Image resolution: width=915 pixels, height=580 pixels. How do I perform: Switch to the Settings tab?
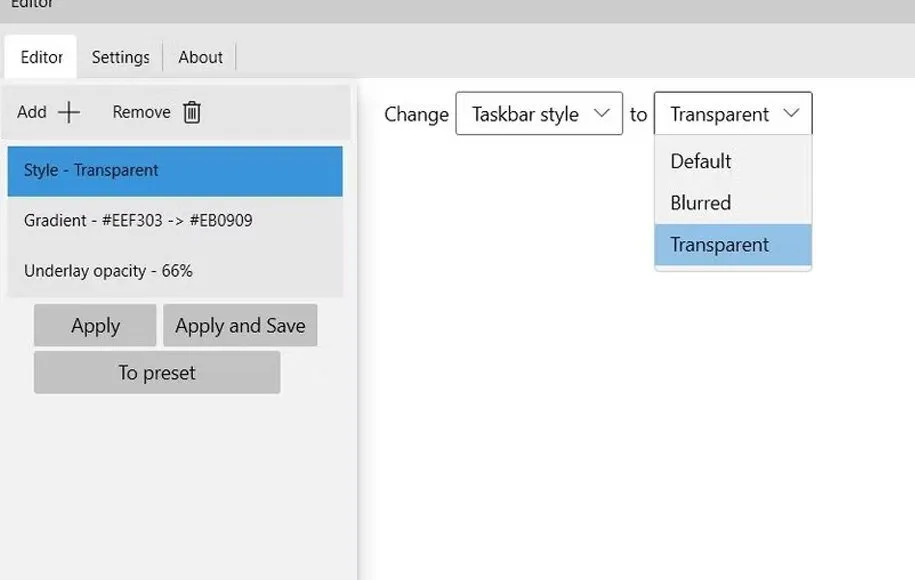coord(120,57)
